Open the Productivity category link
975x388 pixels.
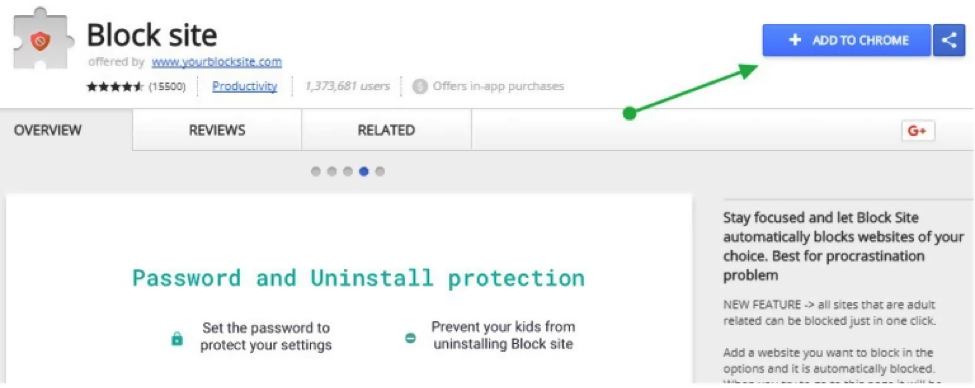244,86
